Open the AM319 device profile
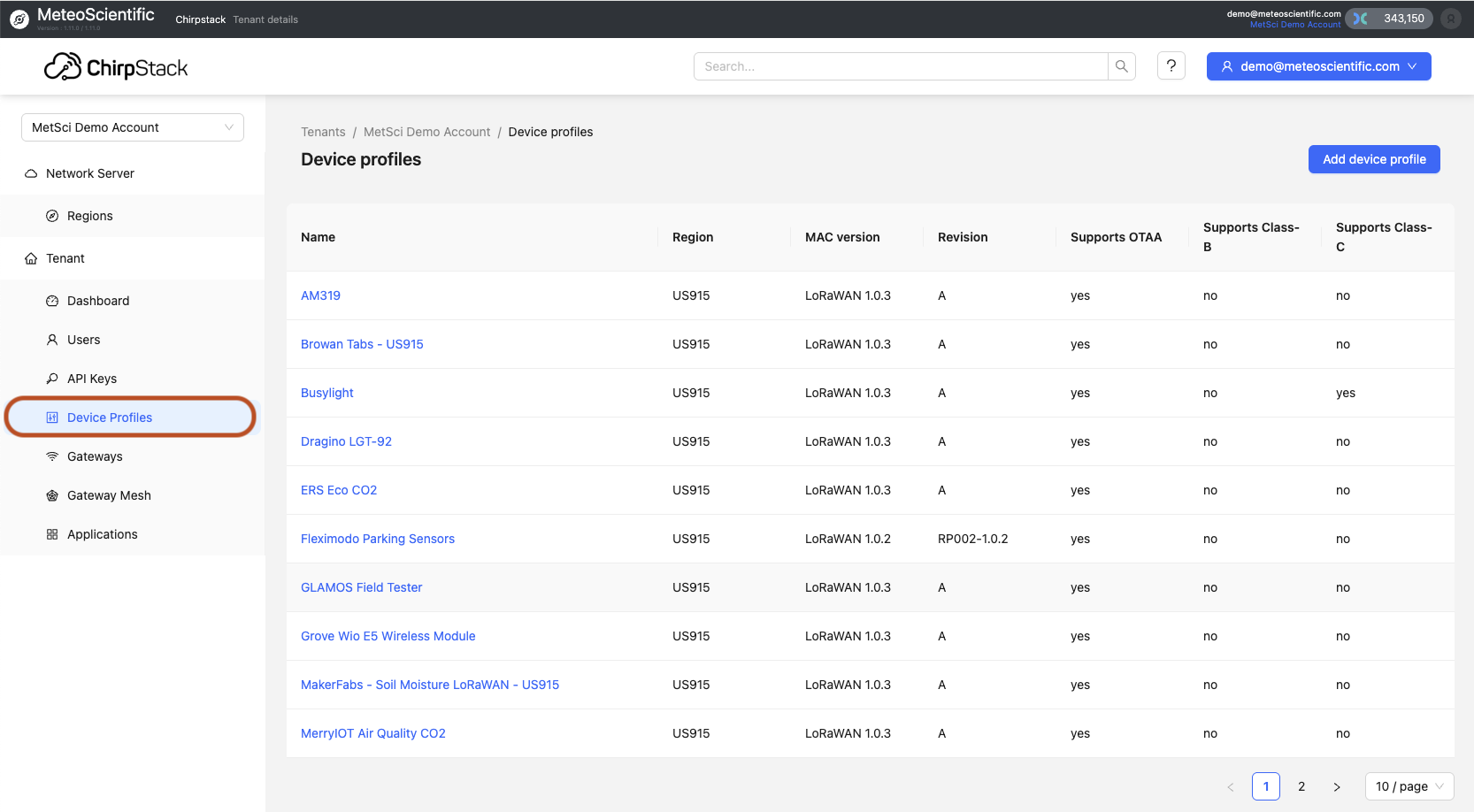This screenshot has height=812, width=1474. pyautogui.click(x=320, y=295)
